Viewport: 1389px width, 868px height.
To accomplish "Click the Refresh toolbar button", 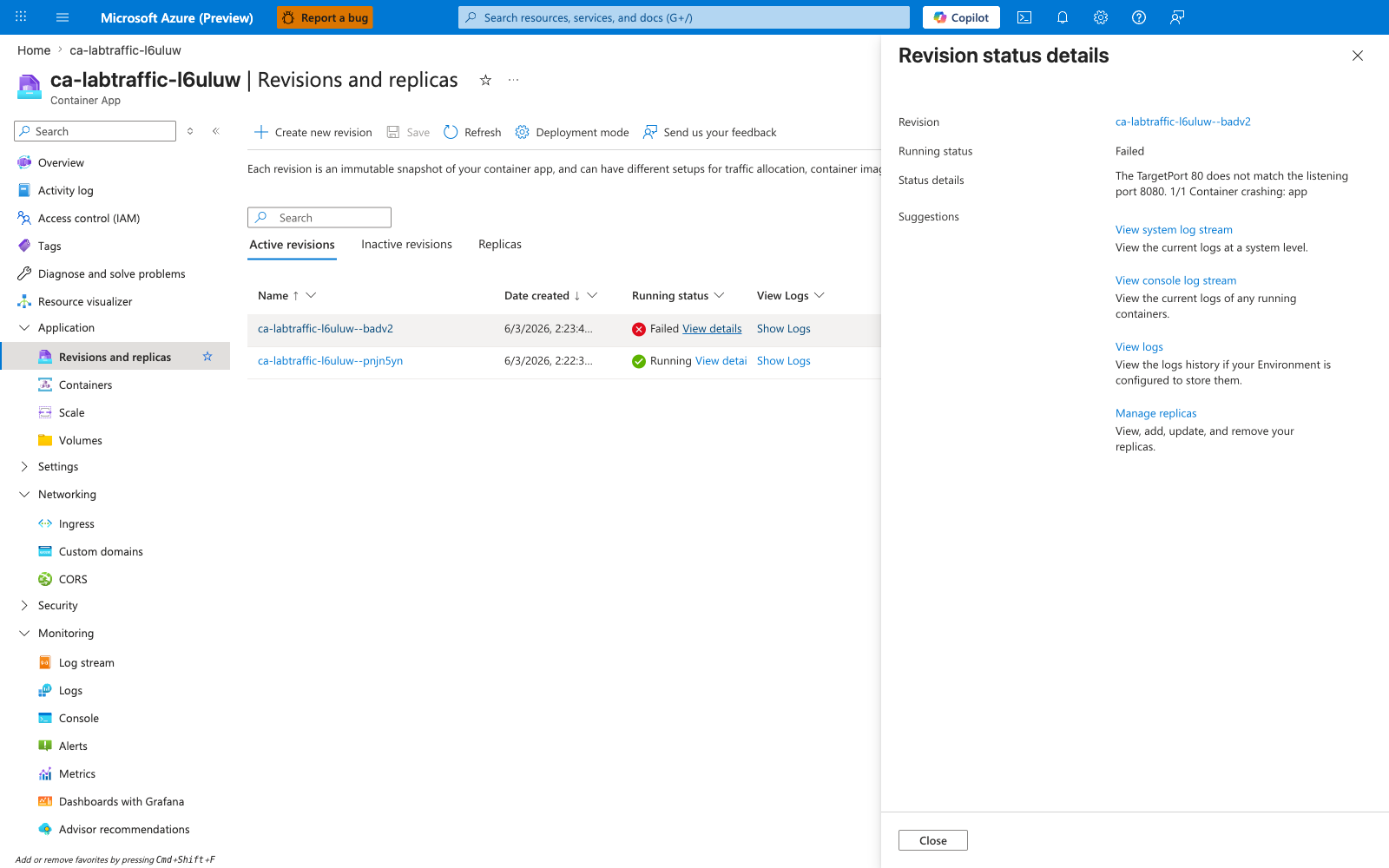I will (472, 132).
